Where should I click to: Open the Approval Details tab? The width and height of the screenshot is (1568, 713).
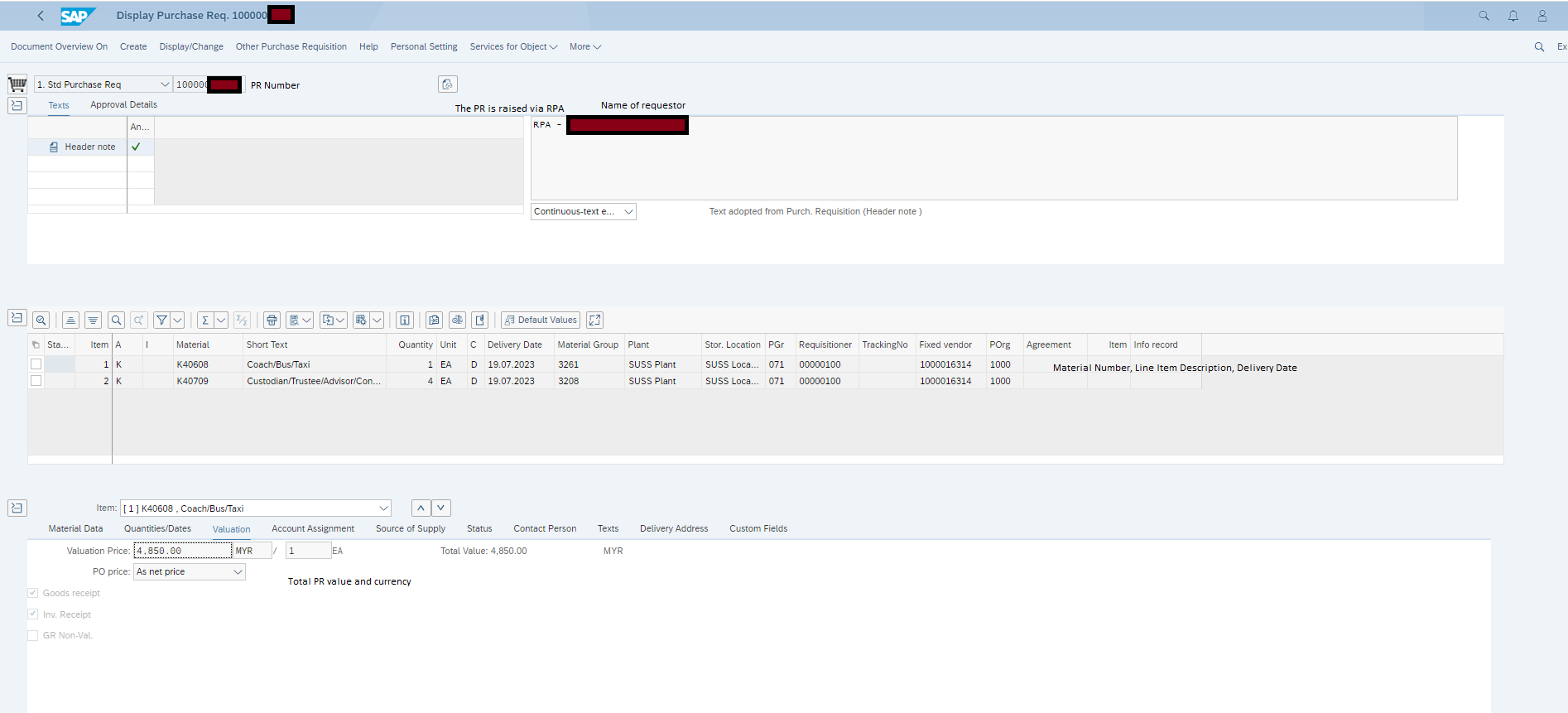123,105
